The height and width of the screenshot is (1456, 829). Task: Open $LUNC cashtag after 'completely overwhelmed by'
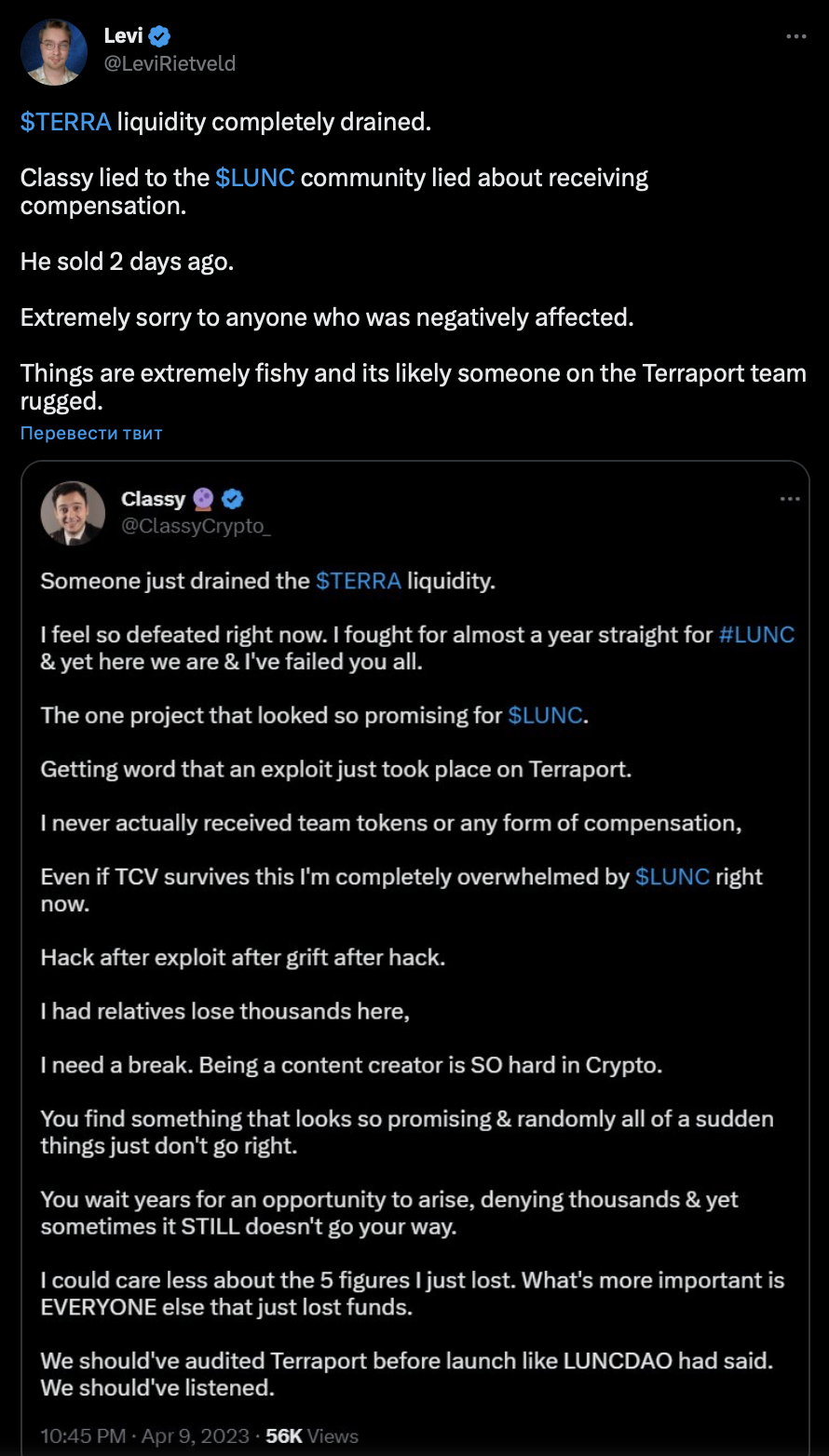coord(673,877)
